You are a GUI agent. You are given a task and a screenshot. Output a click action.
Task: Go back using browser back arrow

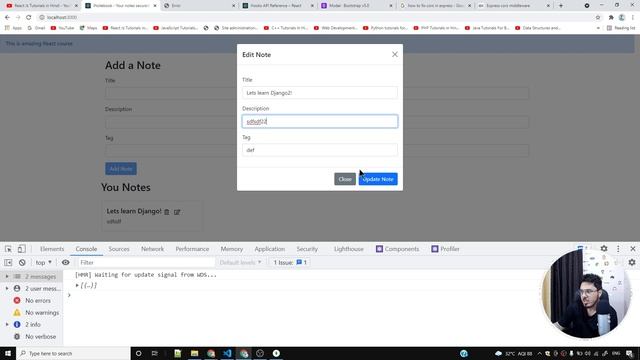pyautogui.click(x=7, y=17)
